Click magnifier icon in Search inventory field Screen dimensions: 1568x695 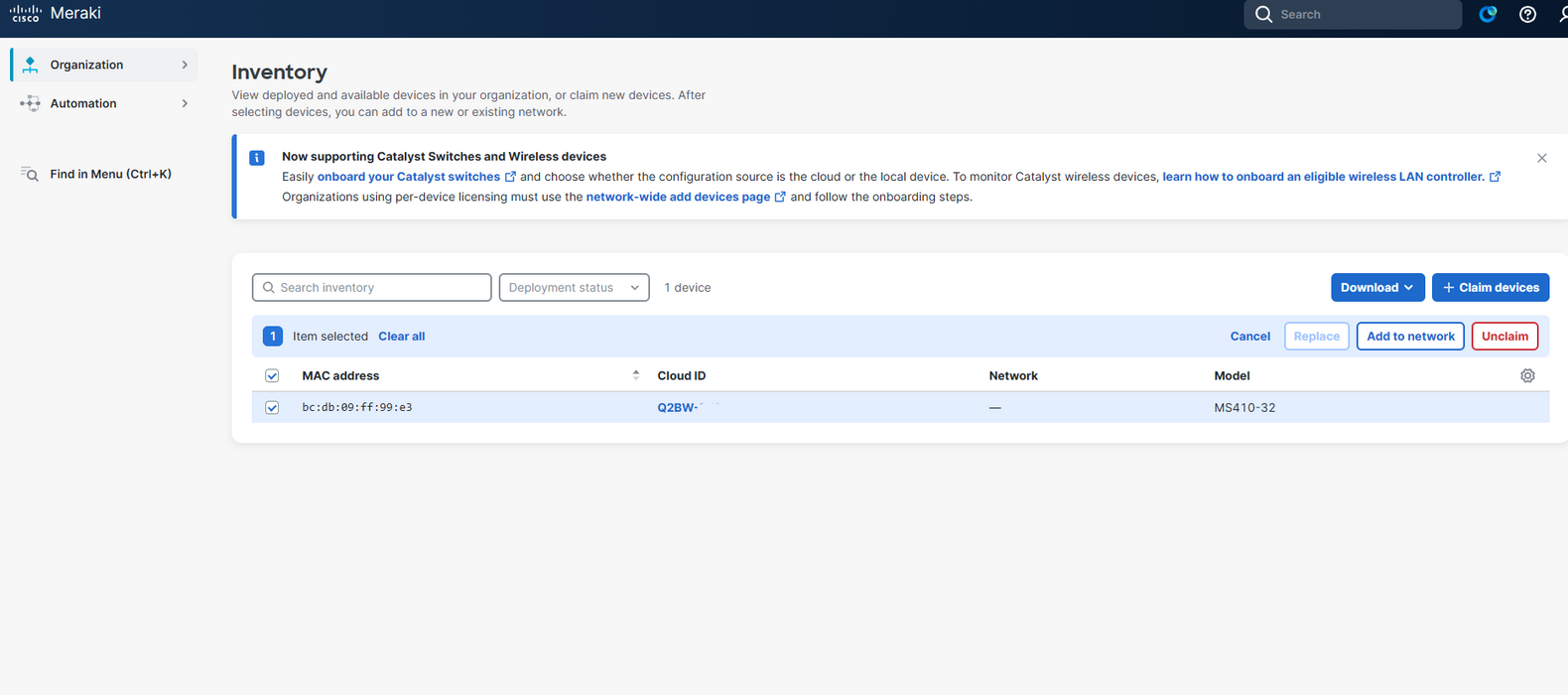pos(268,288)
